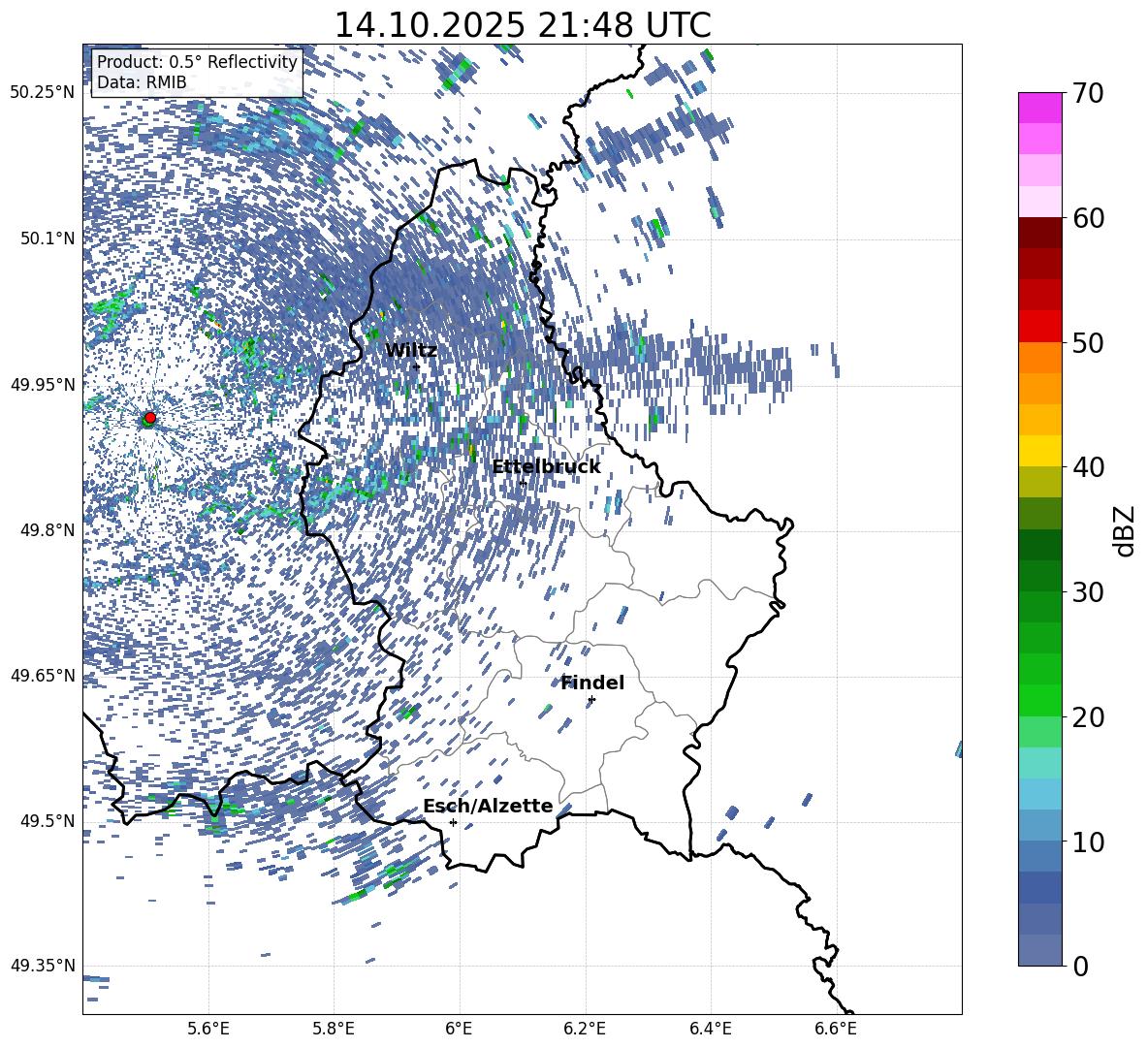Viewport: 1148px width, 1048px height.
Task: Click the magenta swatch atop the colorbar
Action: click(x=1040, y=108)
